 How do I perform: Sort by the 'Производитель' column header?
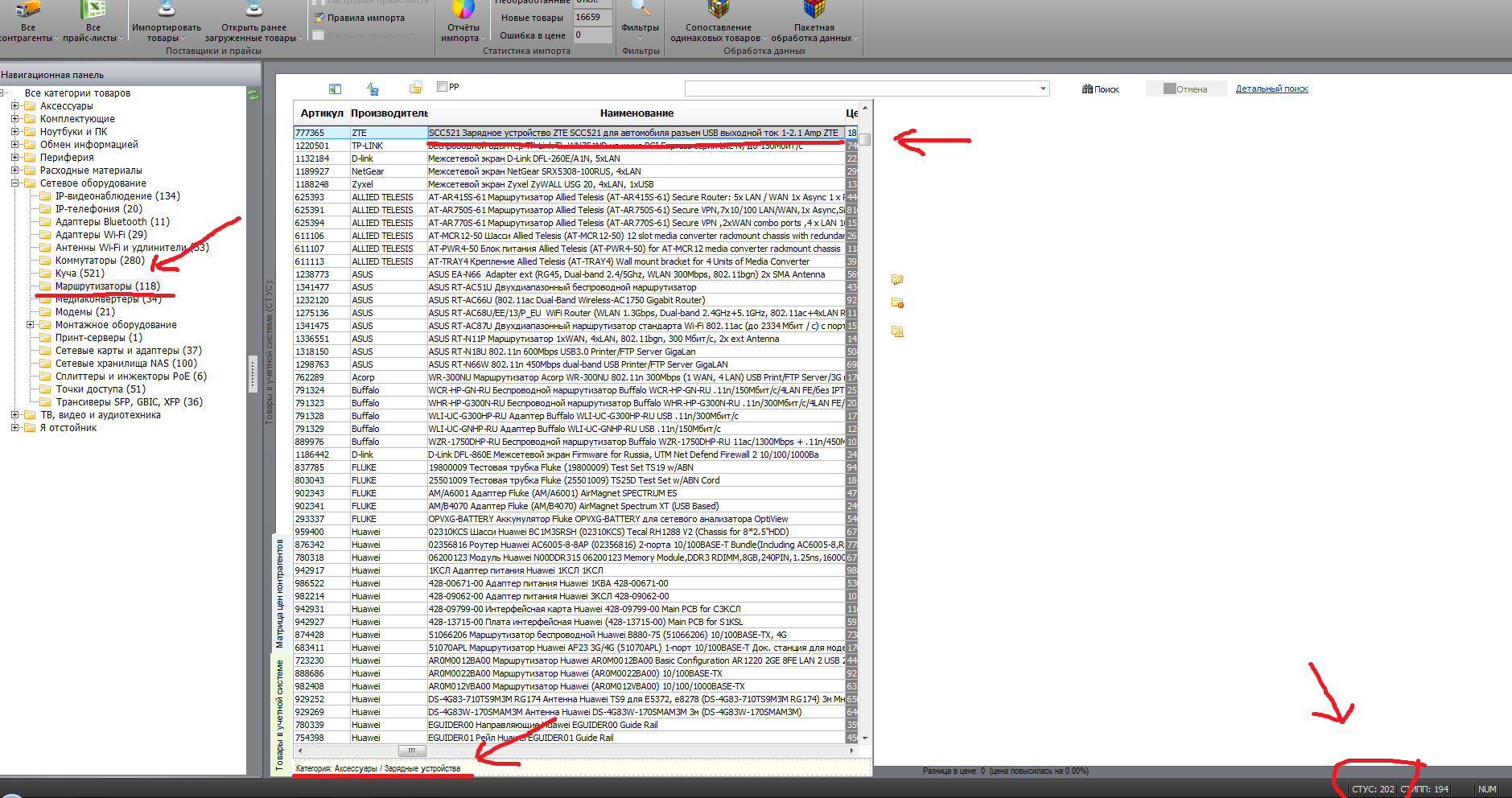coord(389,113)
